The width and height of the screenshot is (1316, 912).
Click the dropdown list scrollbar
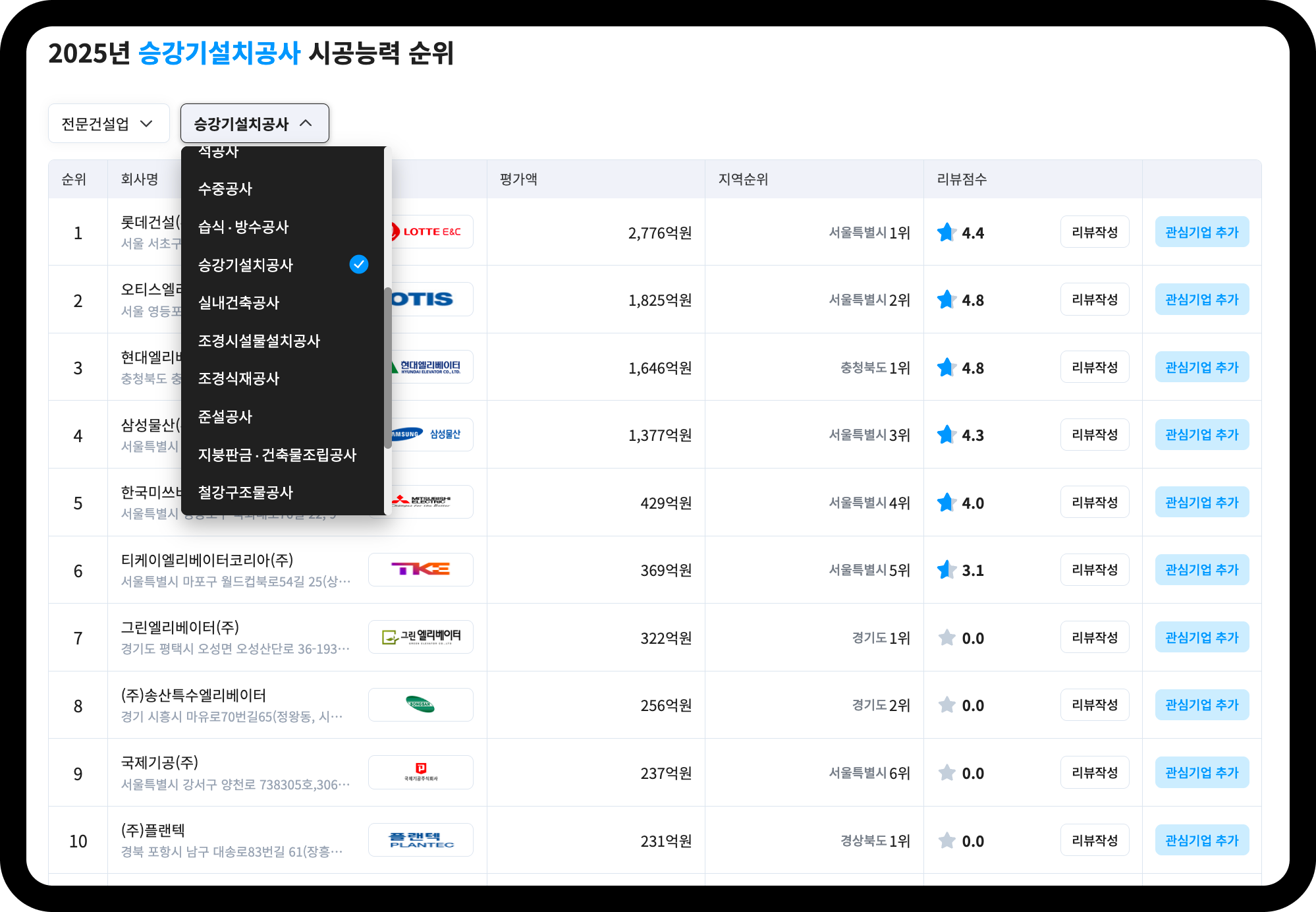coord(388,368)
